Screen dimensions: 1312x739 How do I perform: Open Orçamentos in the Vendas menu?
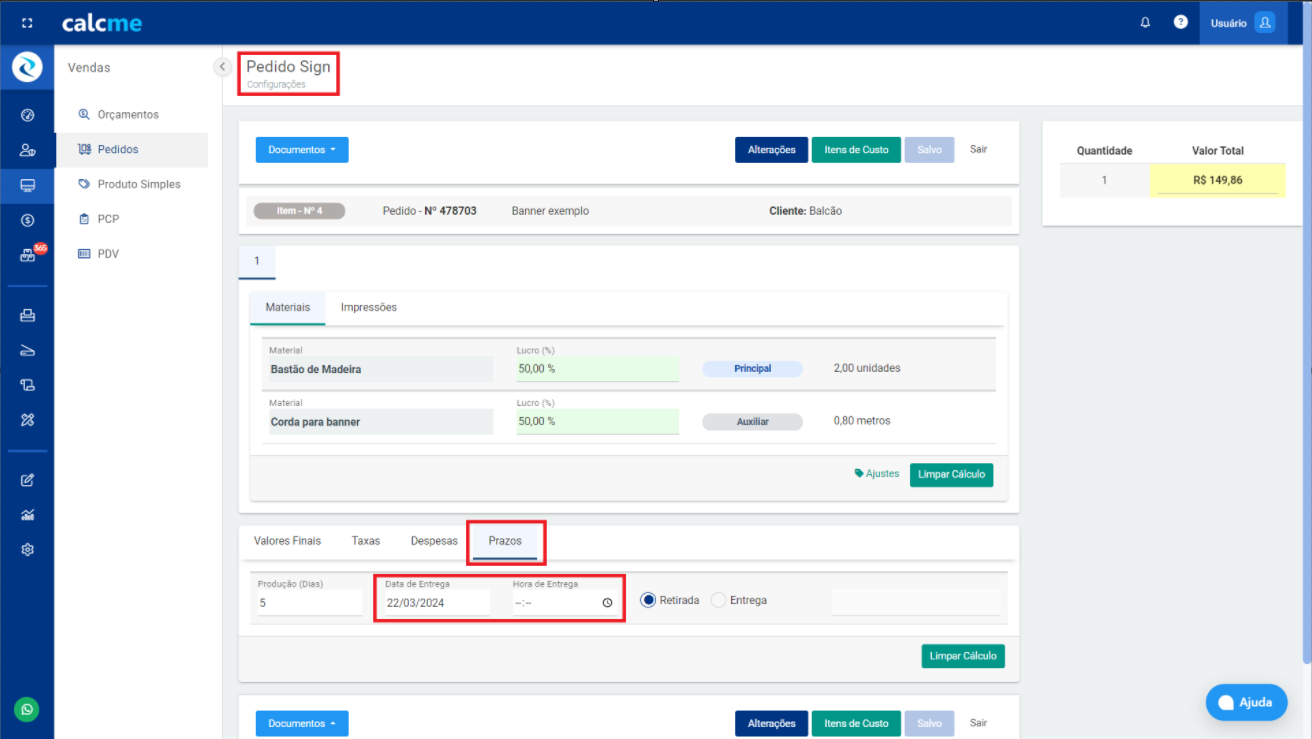click(x=127, y=115)
